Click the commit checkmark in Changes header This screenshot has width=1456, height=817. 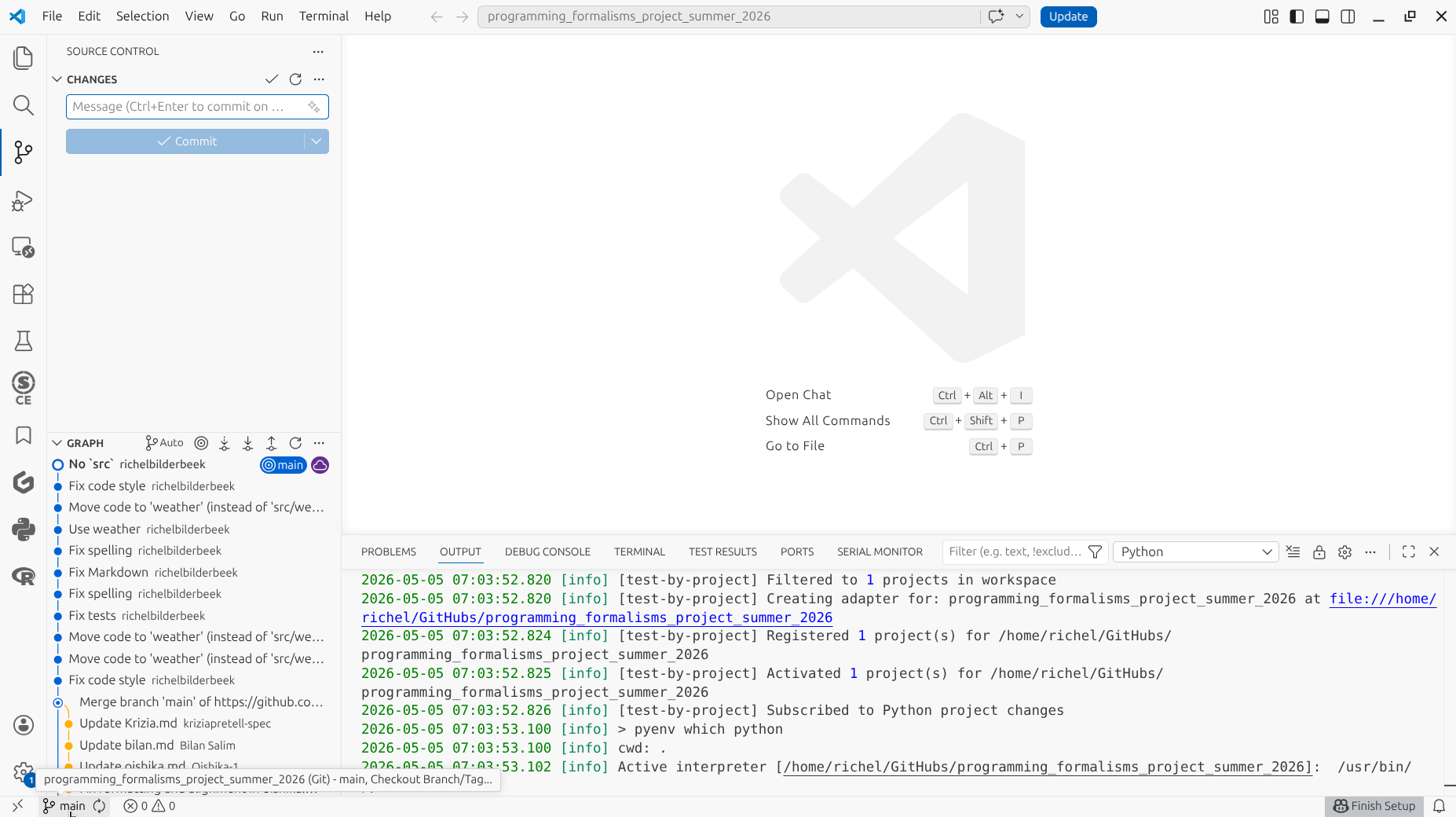tap(272, 79)
